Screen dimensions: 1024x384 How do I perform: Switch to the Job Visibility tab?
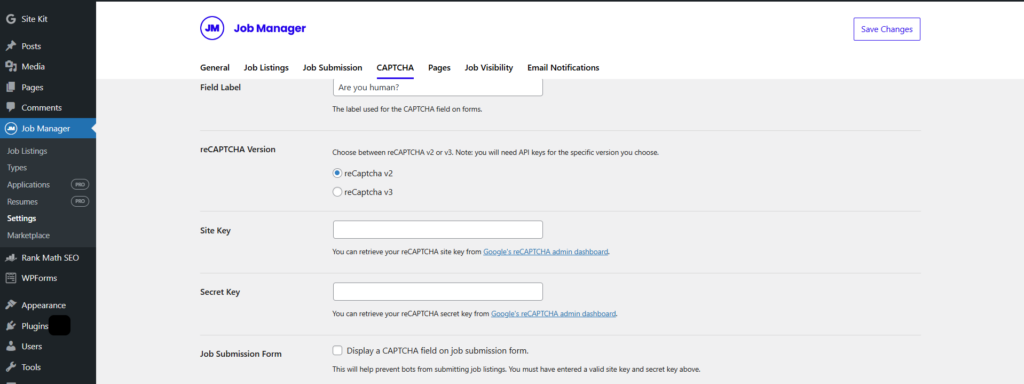coord(488,67)
